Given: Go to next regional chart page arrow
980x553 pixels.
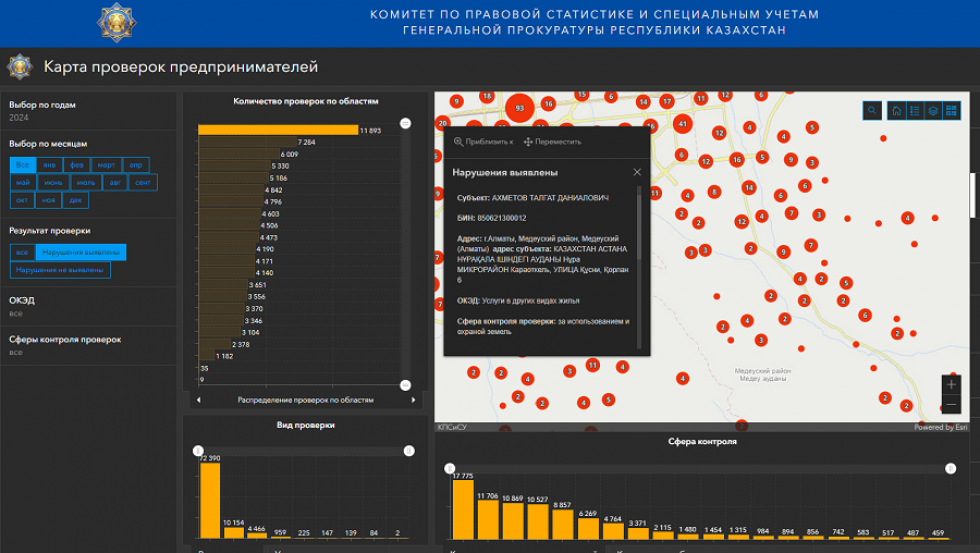Looking at the screenshot, I should tap(414, 400).
